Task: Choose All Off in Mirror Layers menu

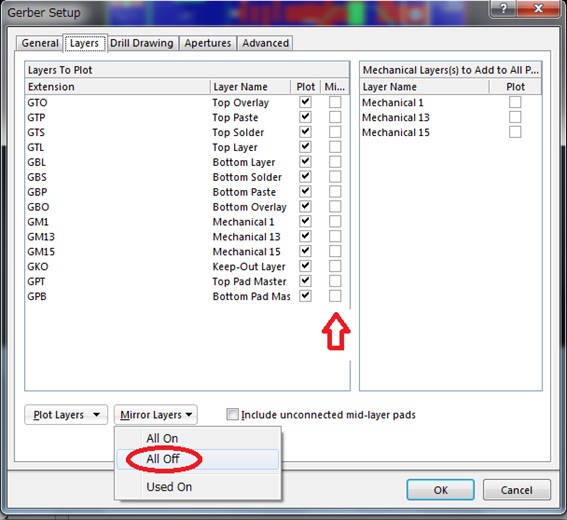Action: (x=197, y=459)
